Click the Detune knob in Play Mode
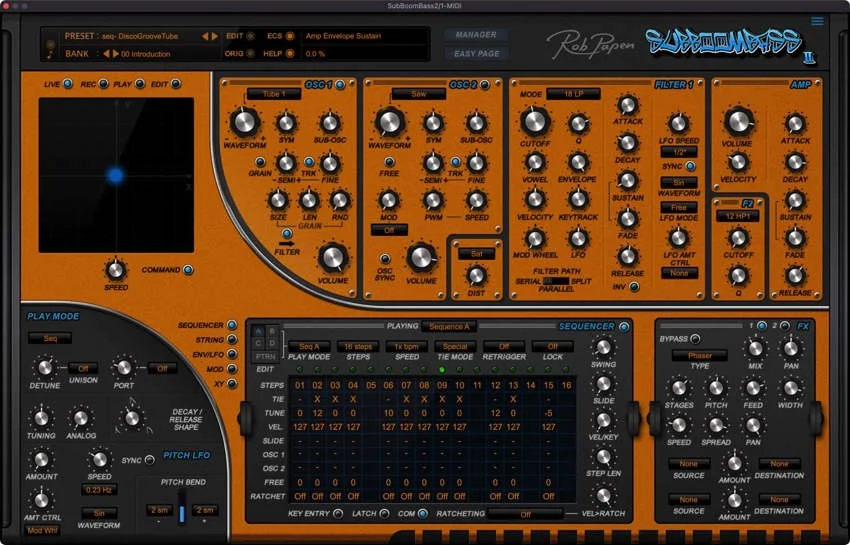 (44, 368)
